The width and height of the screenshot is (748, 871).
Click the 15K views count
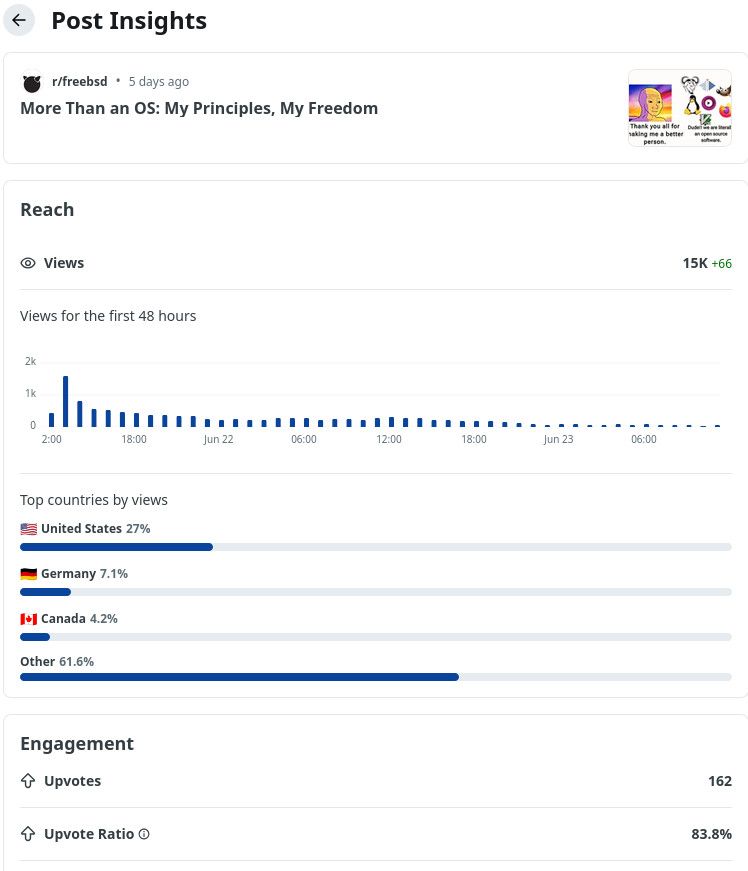pos(695,263)
